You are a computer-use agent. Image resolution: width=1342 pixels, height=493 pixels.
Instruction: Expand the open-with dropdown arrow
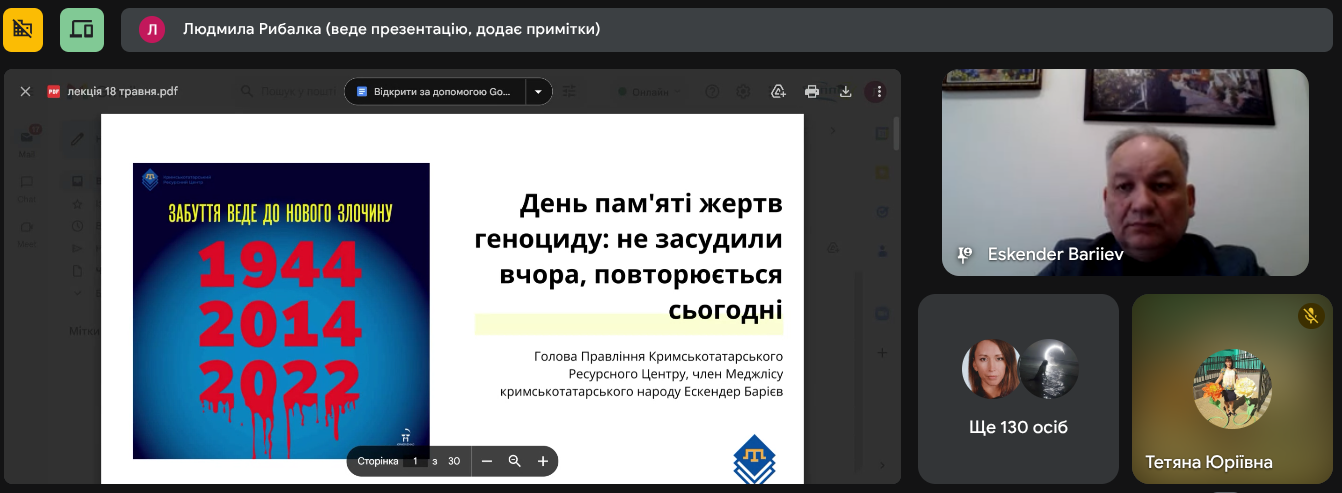point(538,91)
